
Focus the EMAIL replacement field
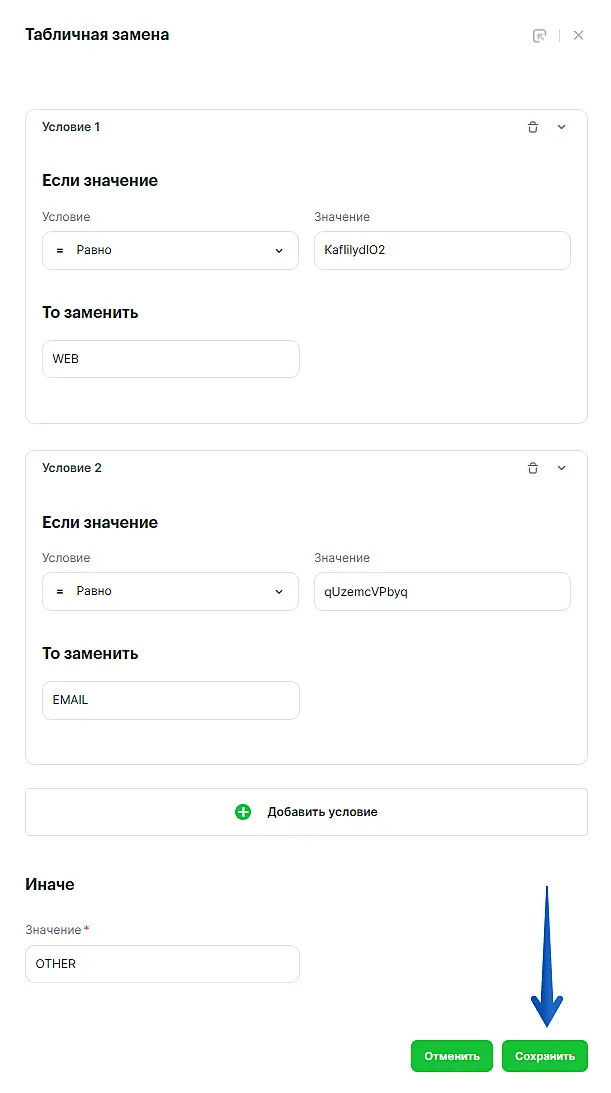point(170,700)
